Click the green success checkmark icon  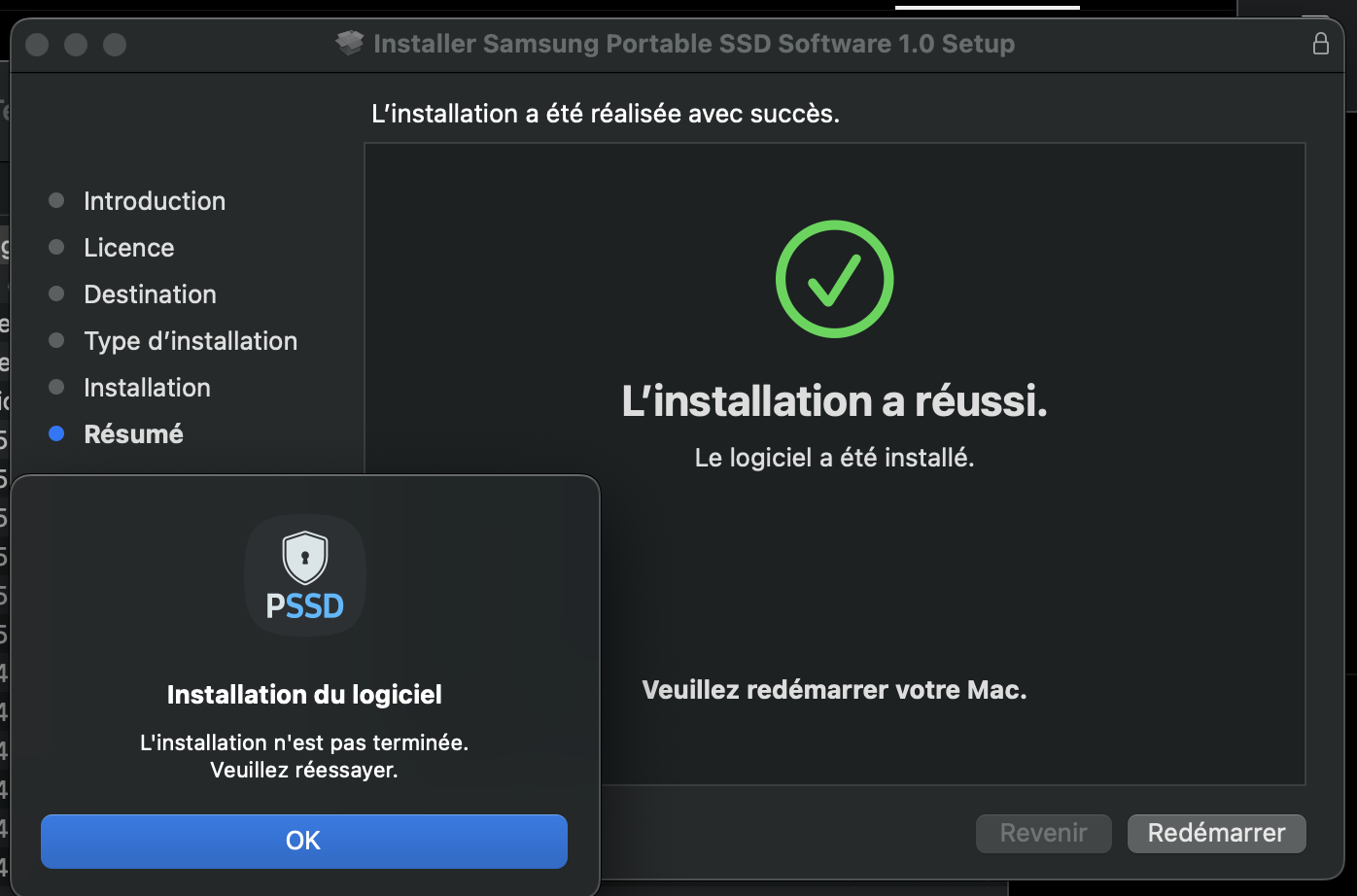834,279
